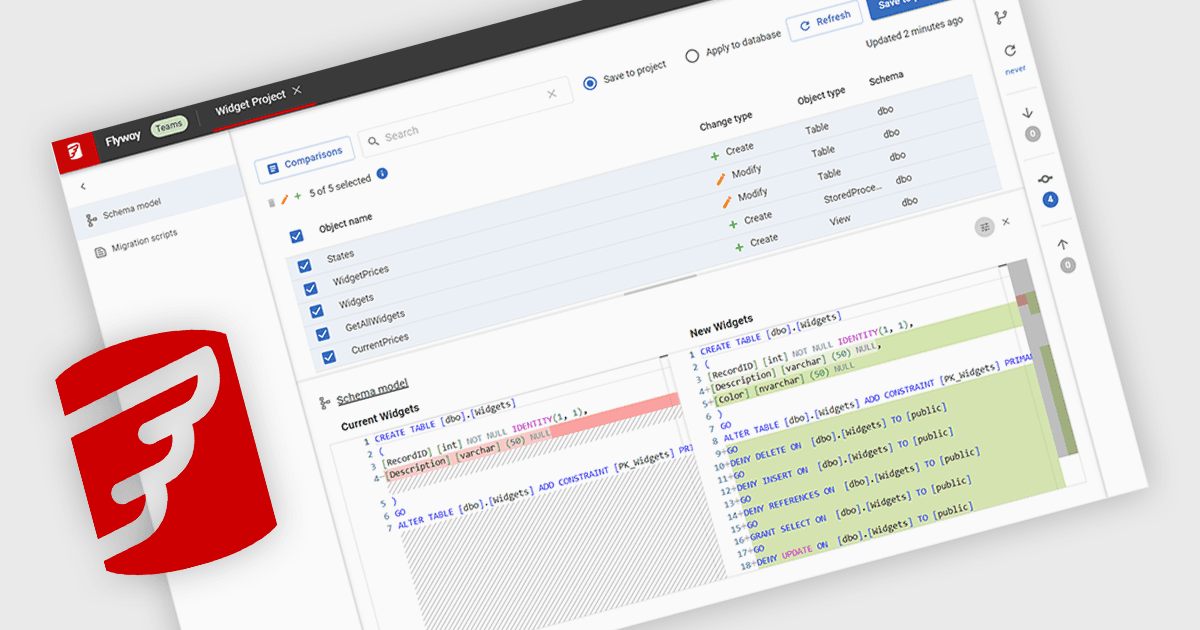
Task: Uncheck the States checkbox
Action: click(303, 265)
